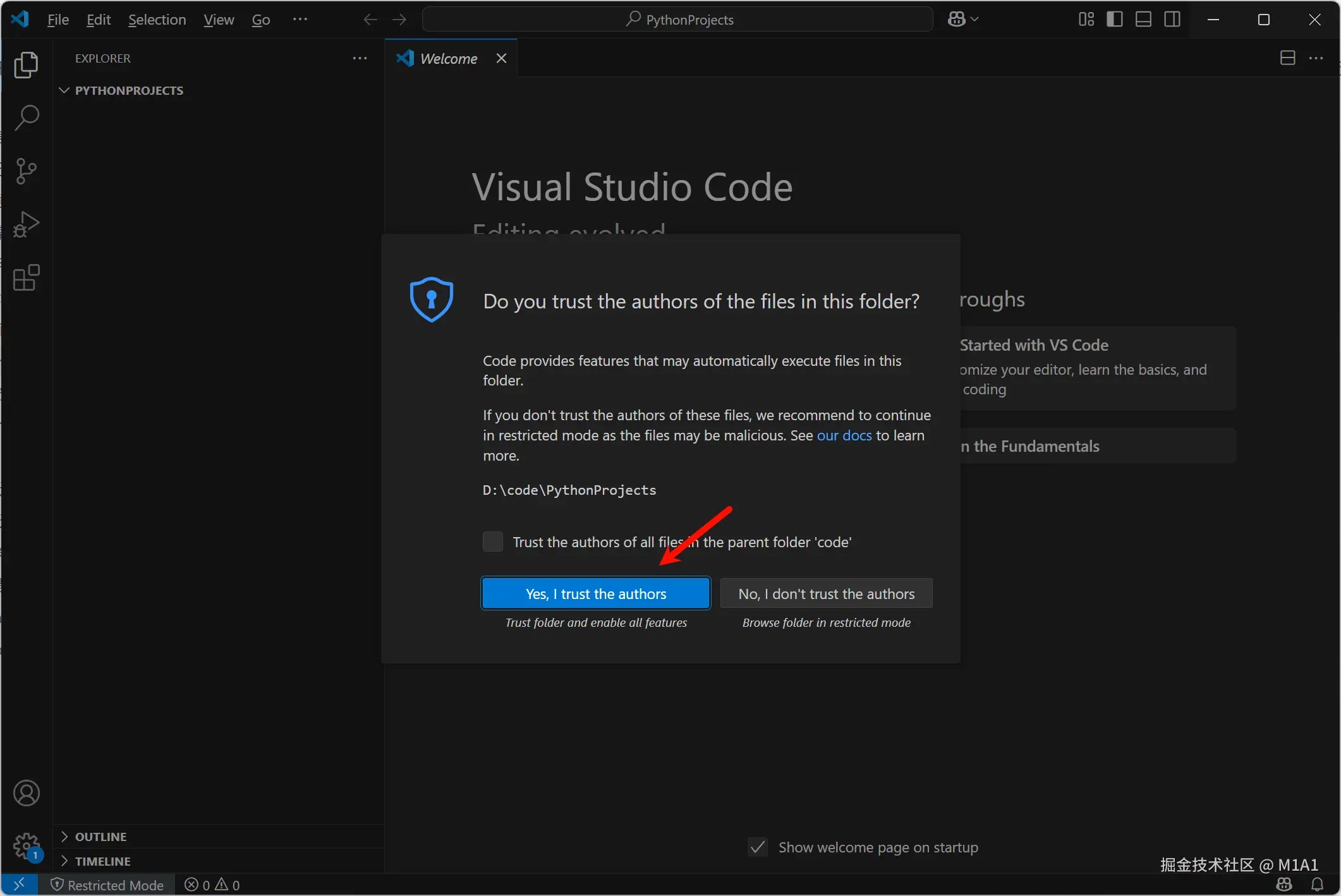This screenshot has height=896, width=1341.
Task: Open the notifications bell icon
Action: tap(1317, 884)
